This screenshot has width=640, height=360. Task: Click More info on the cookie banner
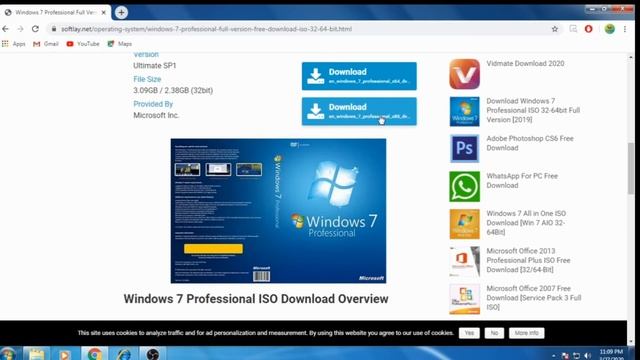click(x=527, y=333)
